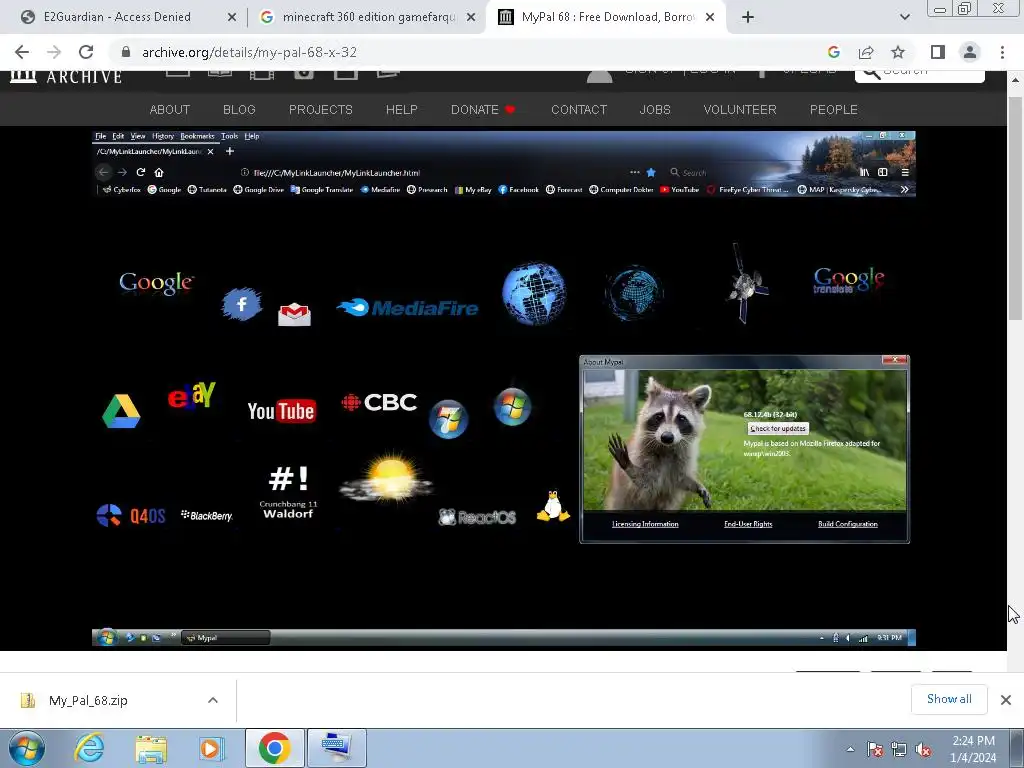
Task: Reload the archive.org page
Action: point(86,52)
